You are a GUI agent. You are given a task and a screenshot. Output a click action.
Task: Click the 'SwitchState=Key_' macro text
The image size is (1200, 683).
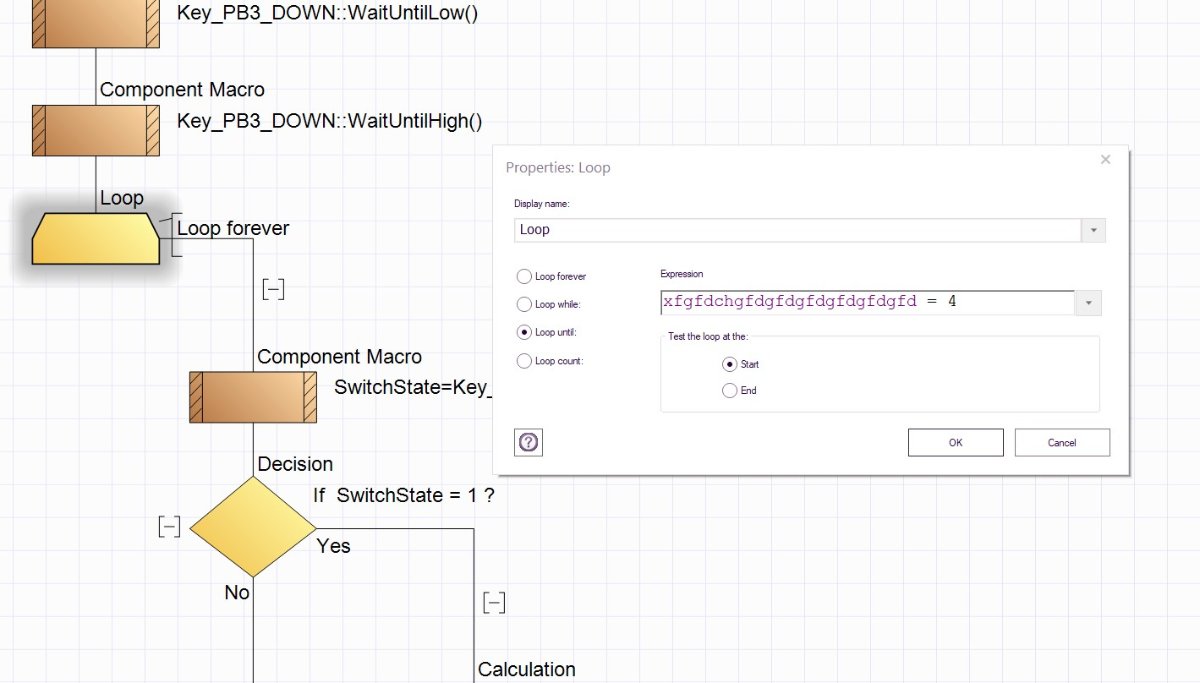point(413,387)
